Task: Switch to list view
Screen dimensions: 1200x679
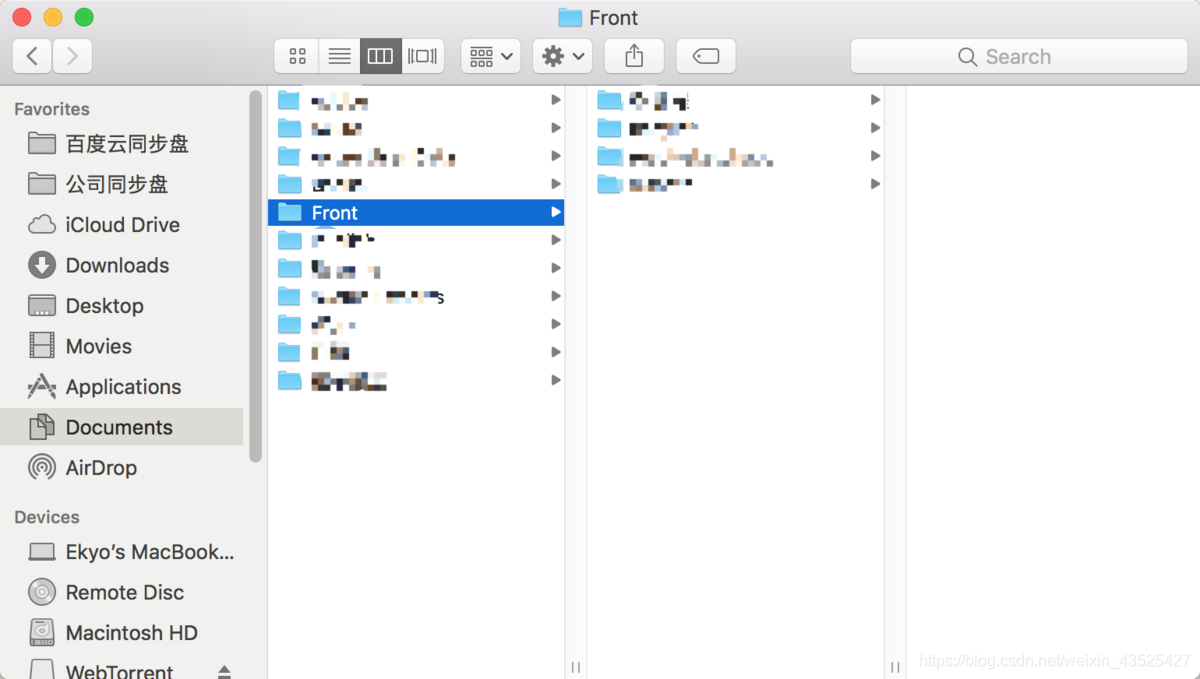Action: 339,56
